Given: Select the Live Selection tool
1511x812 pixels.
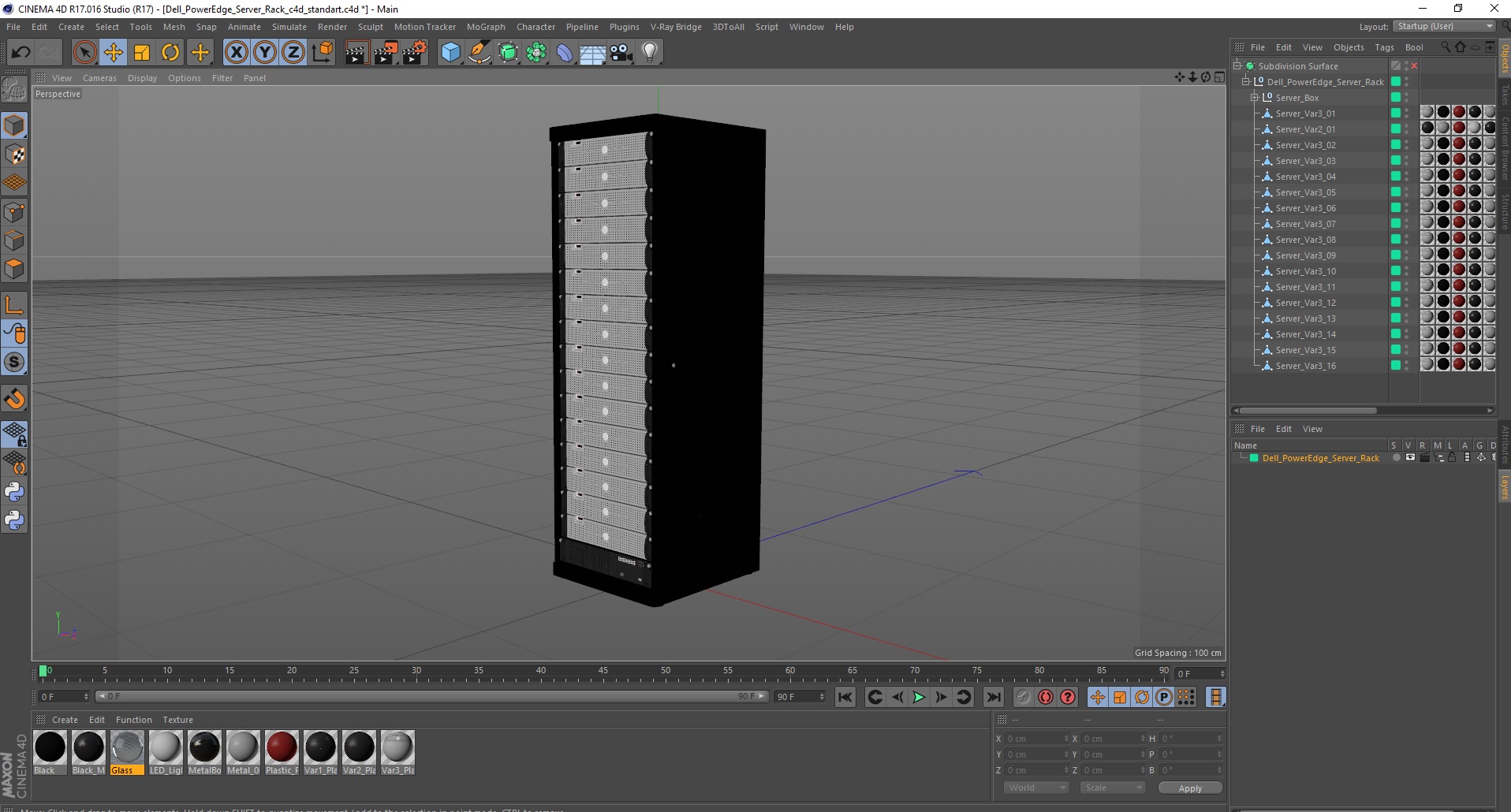Looking at the screenshot, I should (x=84, y=53).
